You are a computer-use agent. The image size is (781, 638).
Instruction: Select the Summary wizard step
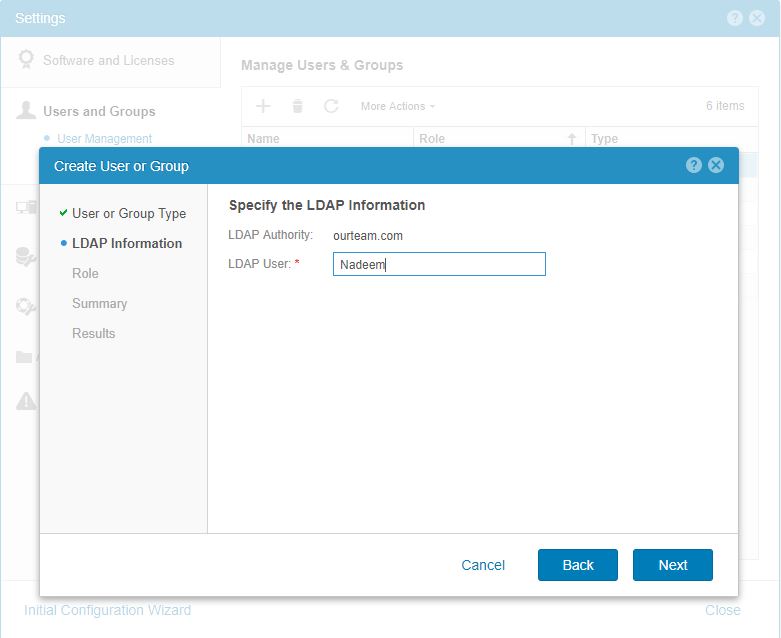tap(99, 303)
